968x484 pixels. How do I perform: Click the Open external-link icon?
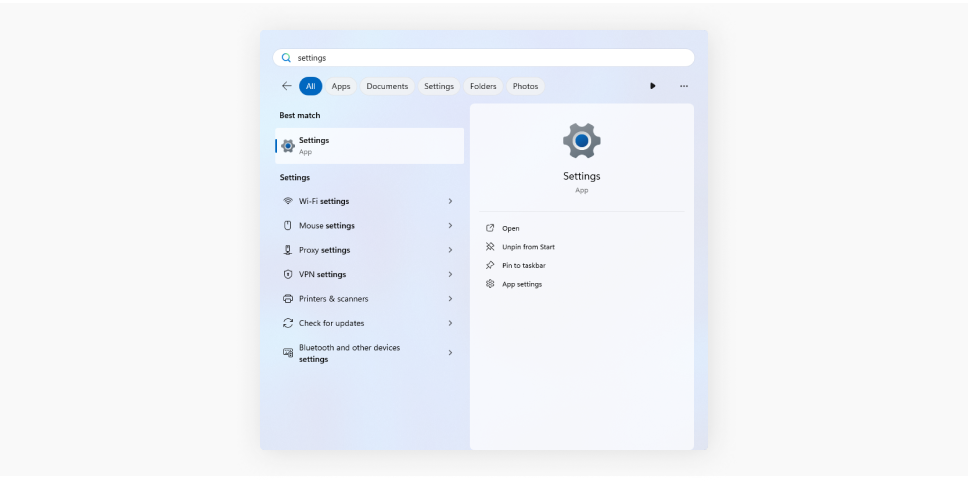point(490,228)
